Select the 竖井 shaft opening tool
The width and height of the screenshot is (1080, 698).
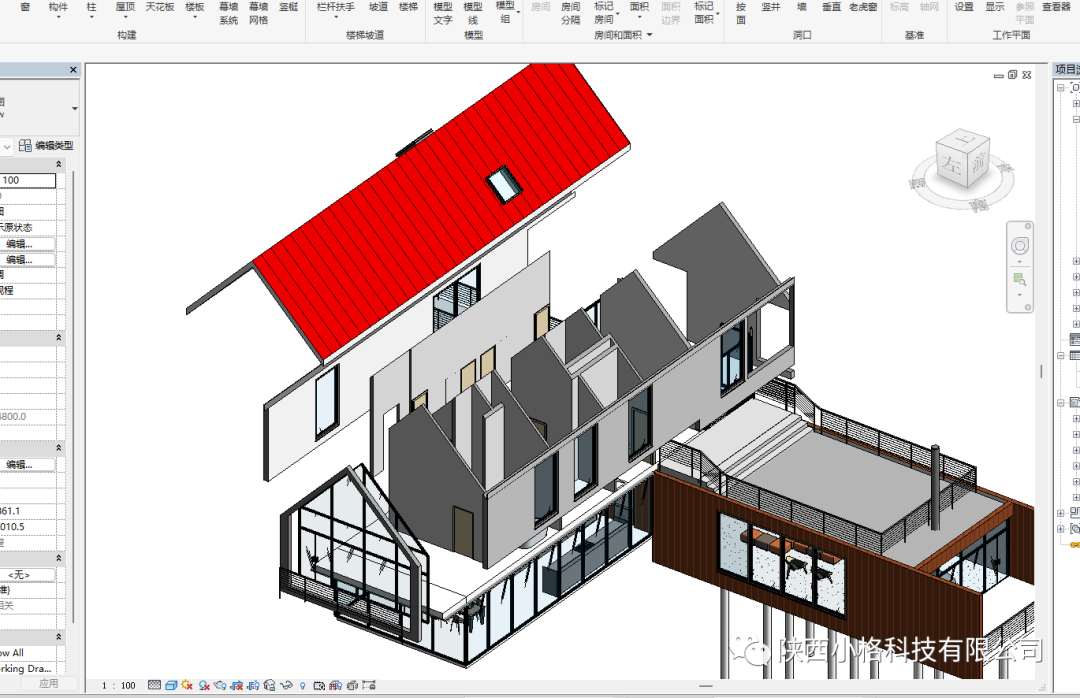771,7
